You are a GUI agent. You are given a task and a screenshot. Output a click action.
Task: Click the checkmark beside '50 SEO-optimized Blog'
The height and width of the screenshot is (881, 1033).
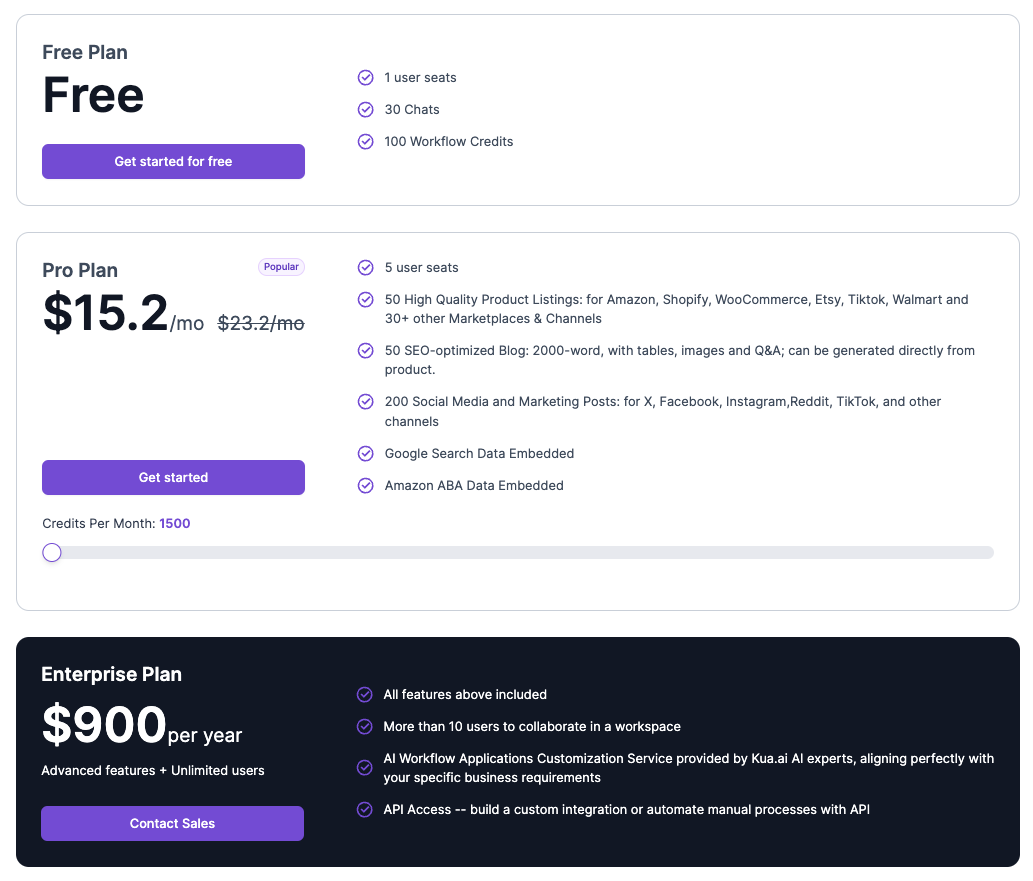coord(366,351)
